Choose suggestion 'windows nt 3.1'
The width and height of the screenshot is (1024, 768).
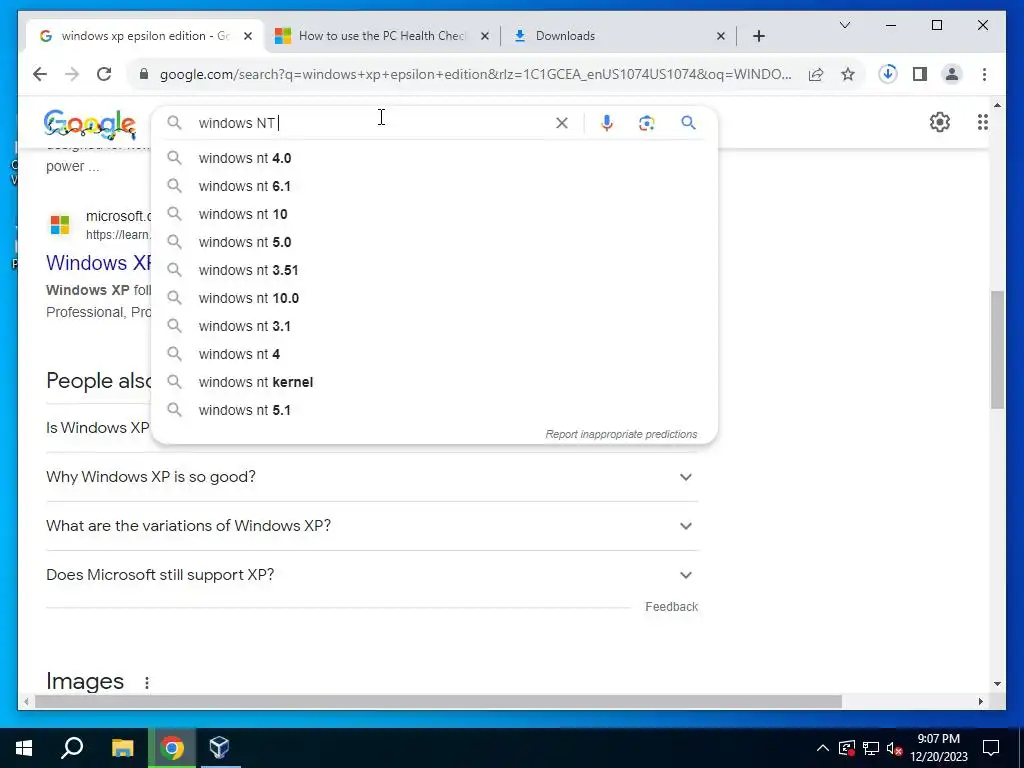[434, 327]
